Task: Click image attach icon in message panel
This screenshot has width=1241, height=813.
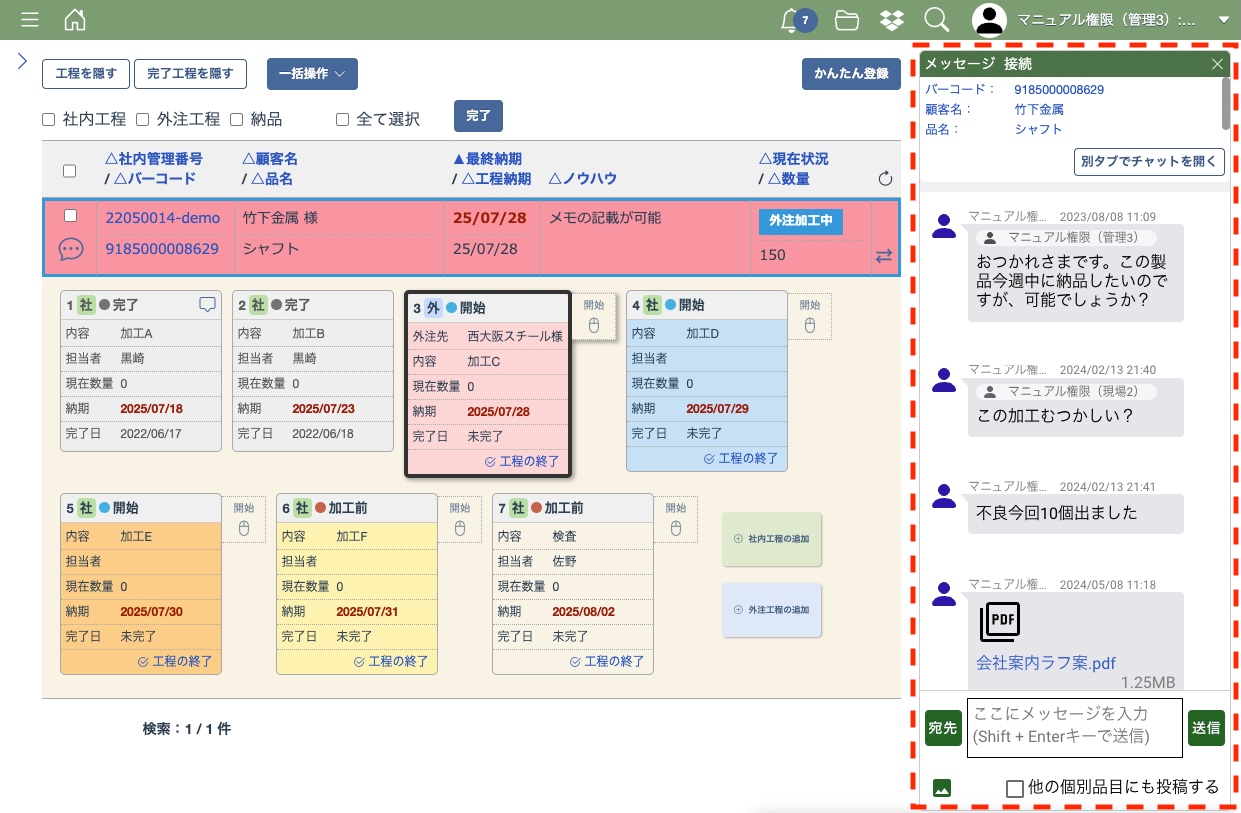Action: point(941,787)
